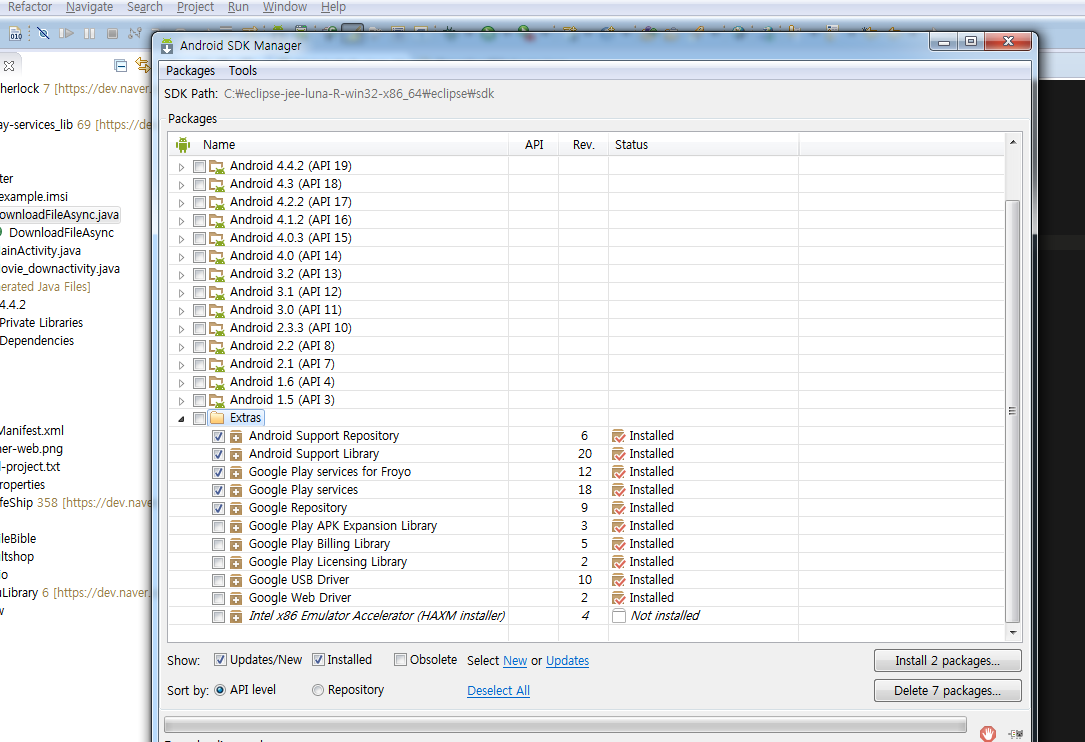Expand the Android 4.1.2 (API 16) node
Viewport: 1085px width, 742px height.
tap(181, 221)
